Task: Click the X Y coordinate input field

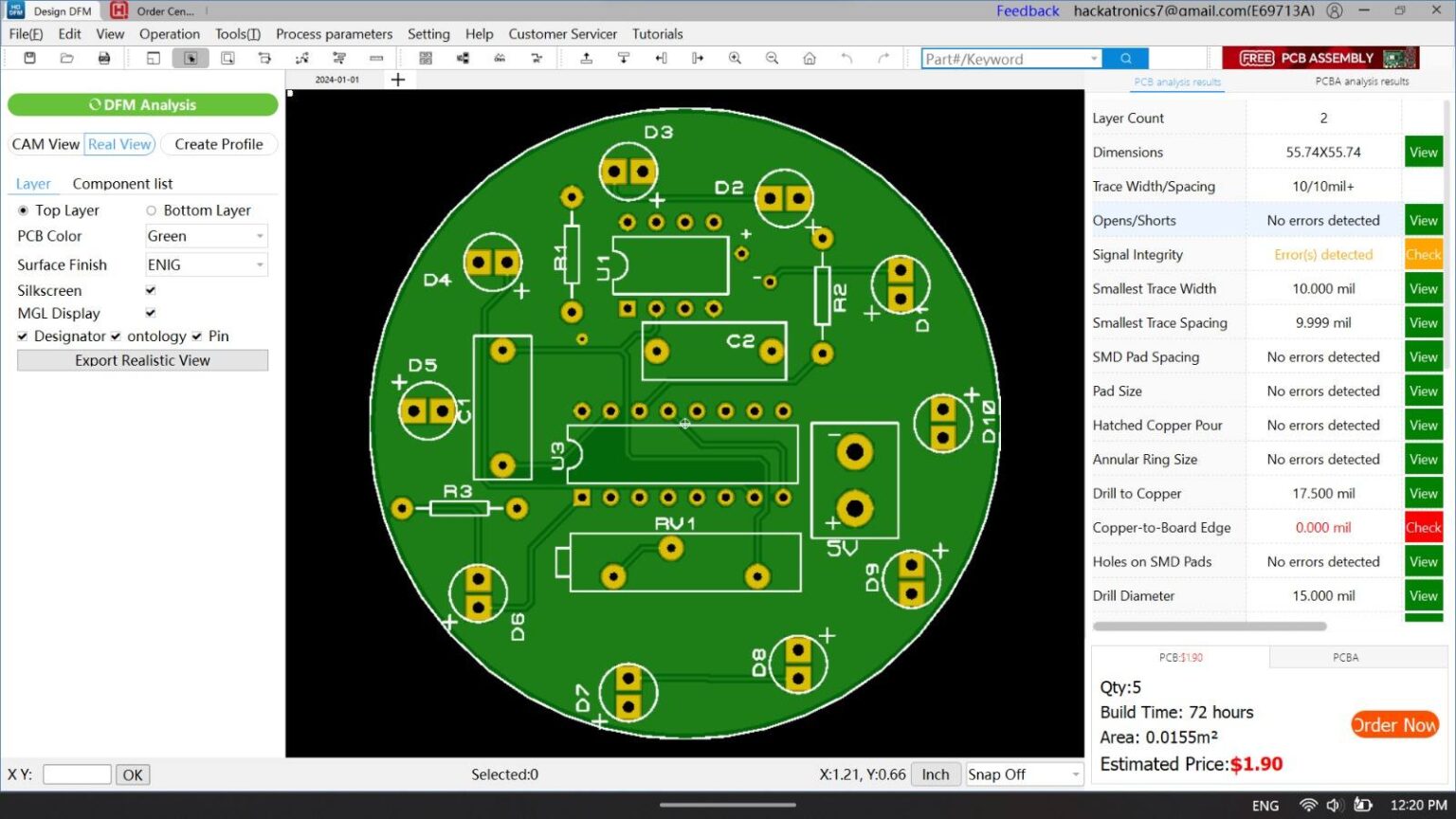Action: [x=77, y=774]
